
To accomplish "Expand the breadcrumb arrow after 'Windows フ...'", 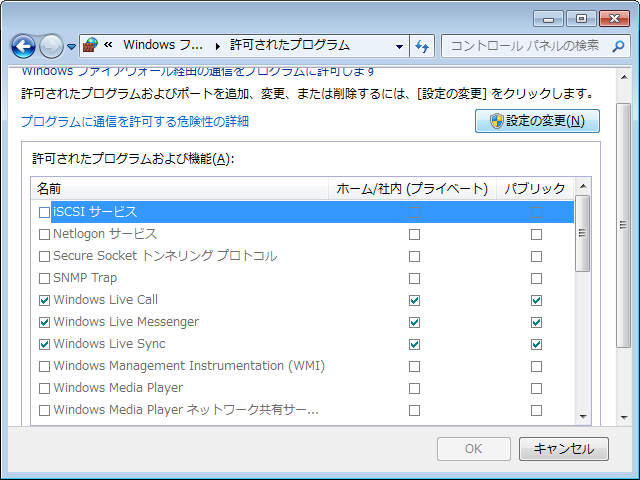I will [218, 46].
